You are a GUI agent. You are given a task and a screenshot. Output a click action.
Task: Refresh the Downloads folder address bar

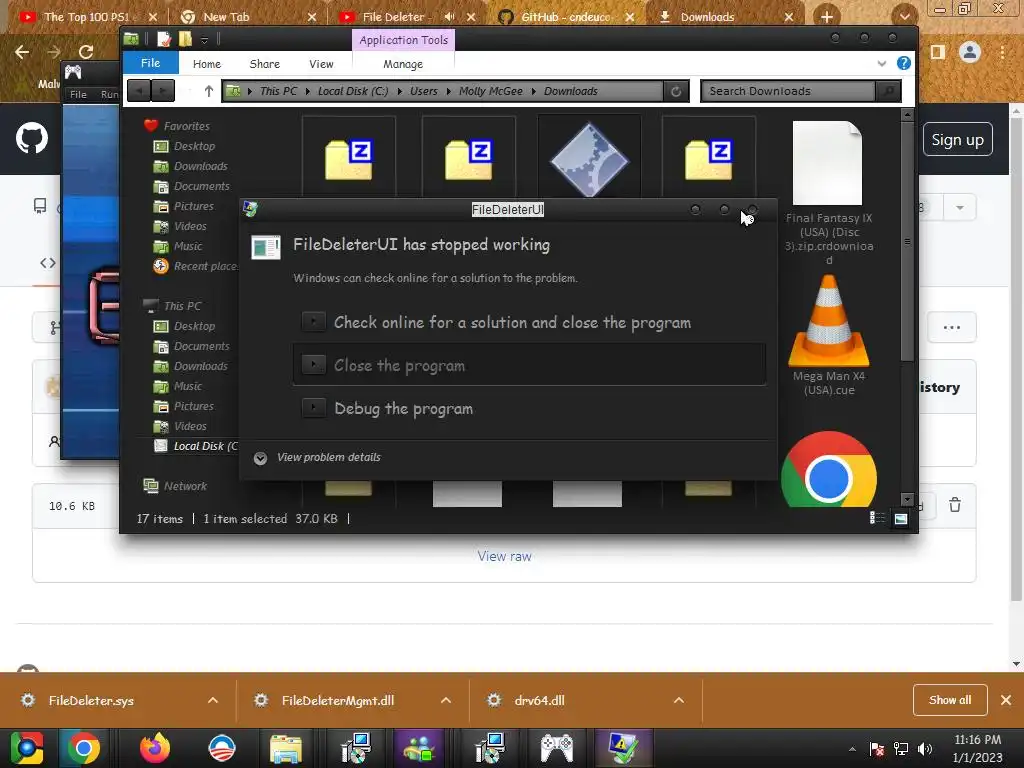coord(676,91)
